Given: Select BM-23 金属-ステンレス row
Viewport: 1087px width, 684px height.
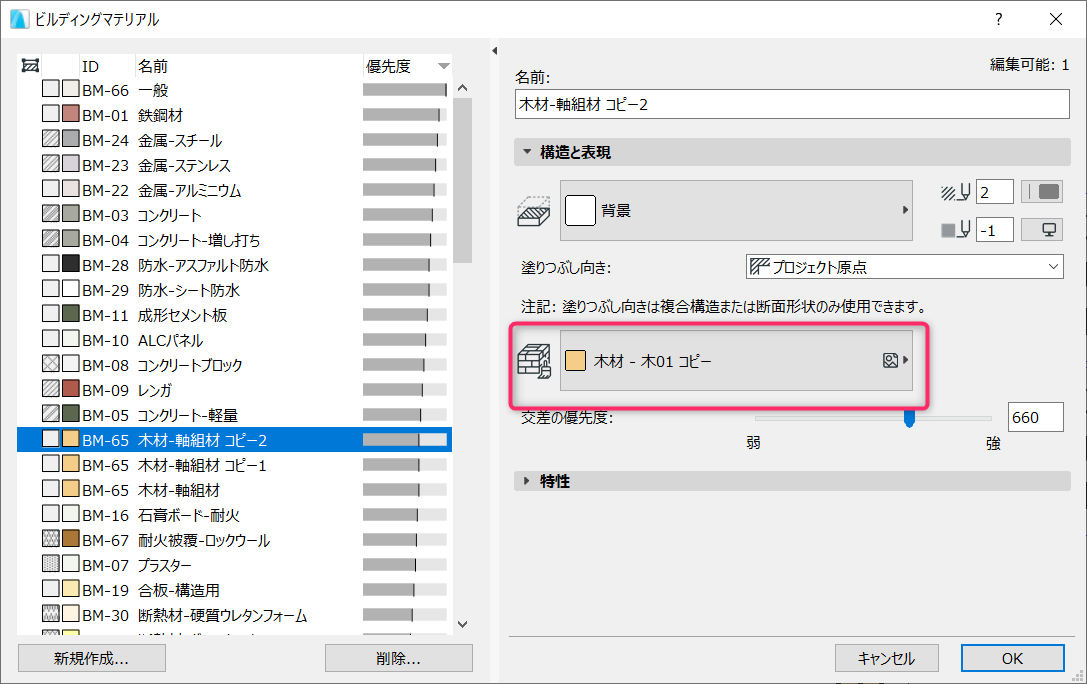Looking at the screenshot, I should [x=234, y=165].
